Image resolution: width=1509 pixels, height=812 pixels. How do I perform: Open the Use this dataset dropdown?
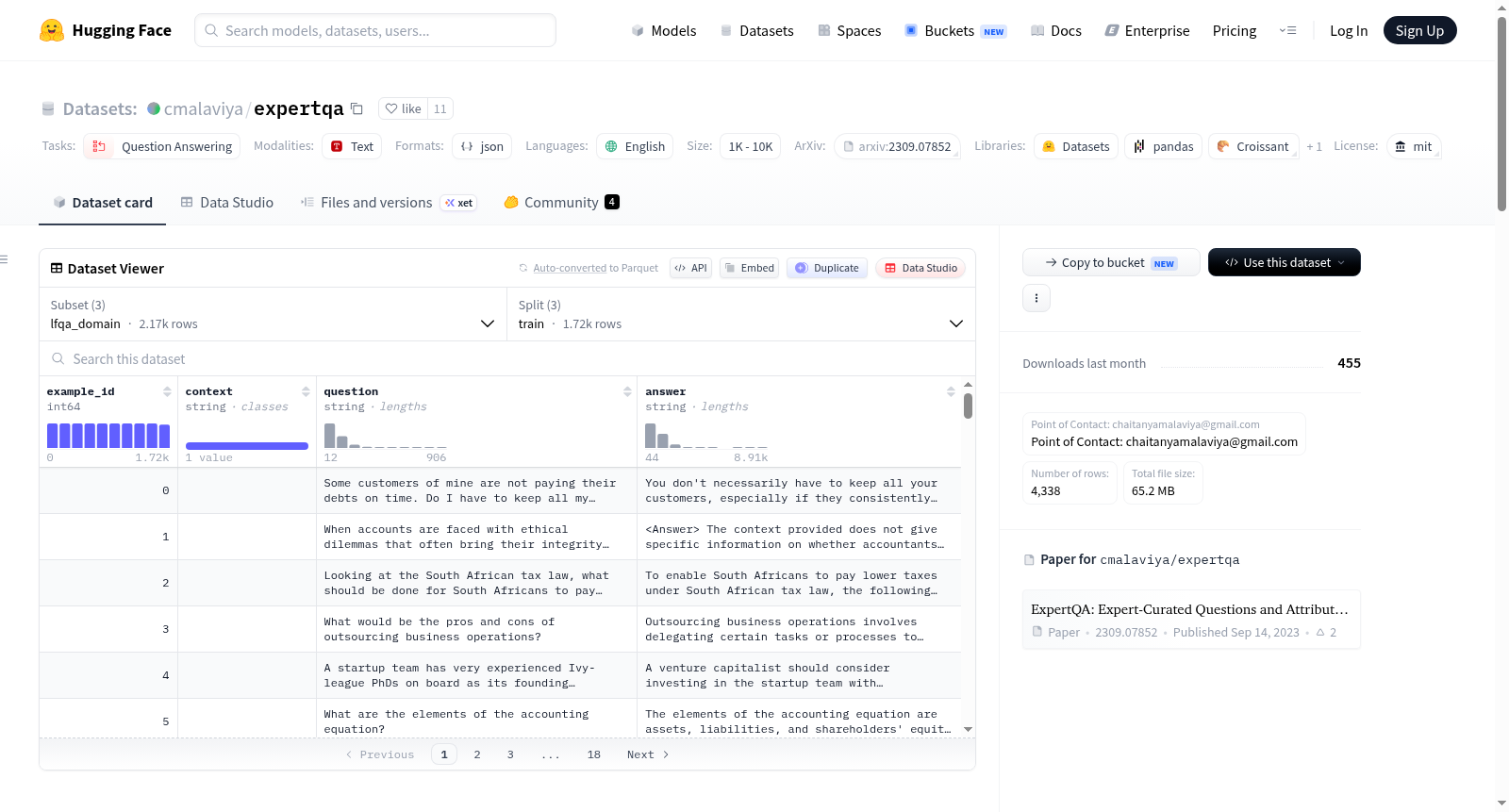pyautogui.click(x=1284, y=262)
